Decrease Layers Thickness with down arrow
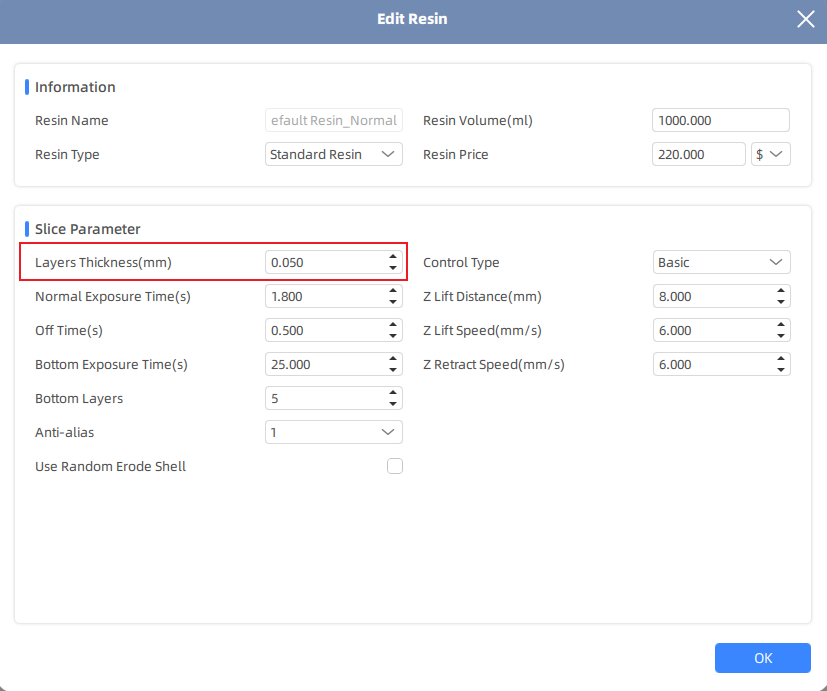Screen dimensions: 827x691 pos(393,268)
